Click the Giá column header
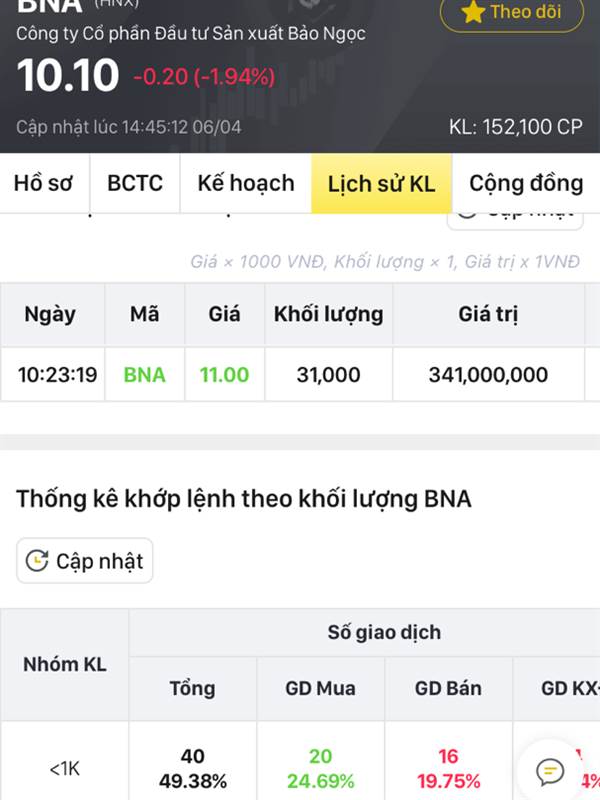Viewport: 600px width, 800px height. coord(224,314)
